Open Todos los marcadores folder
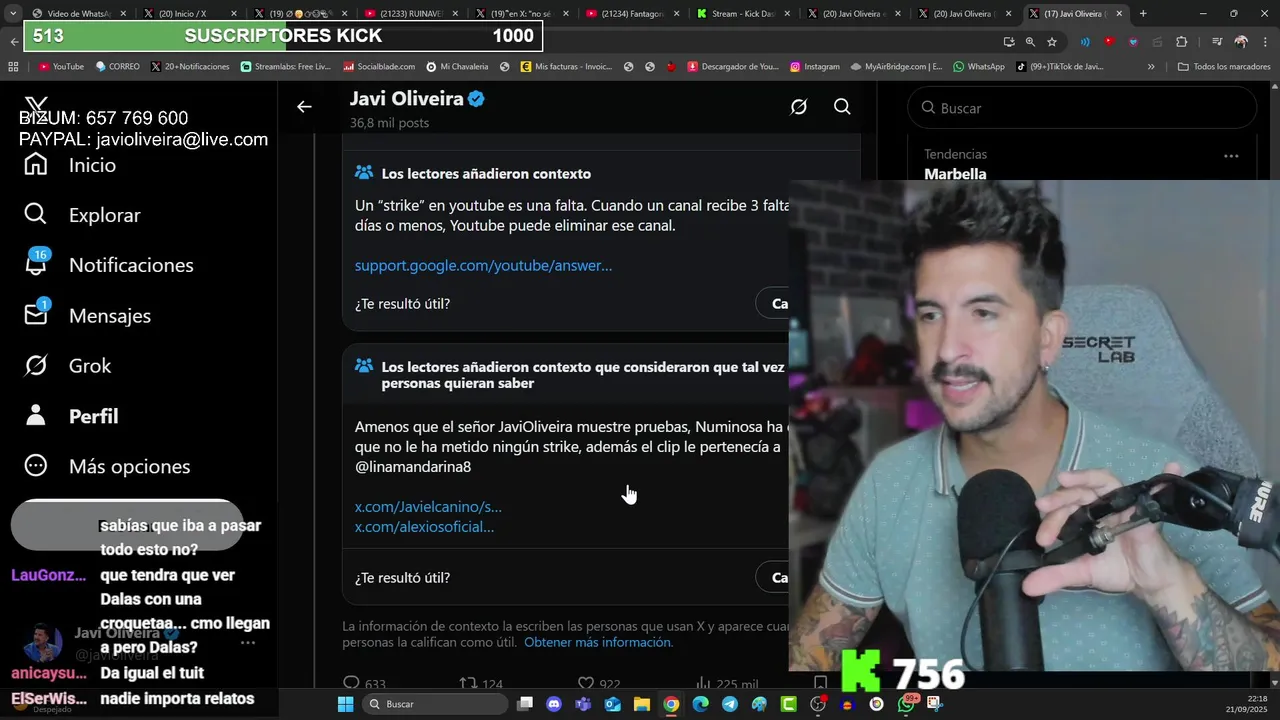Image resolution: width=1280 pixels, height=720 pixels. tap(1224, 67)
